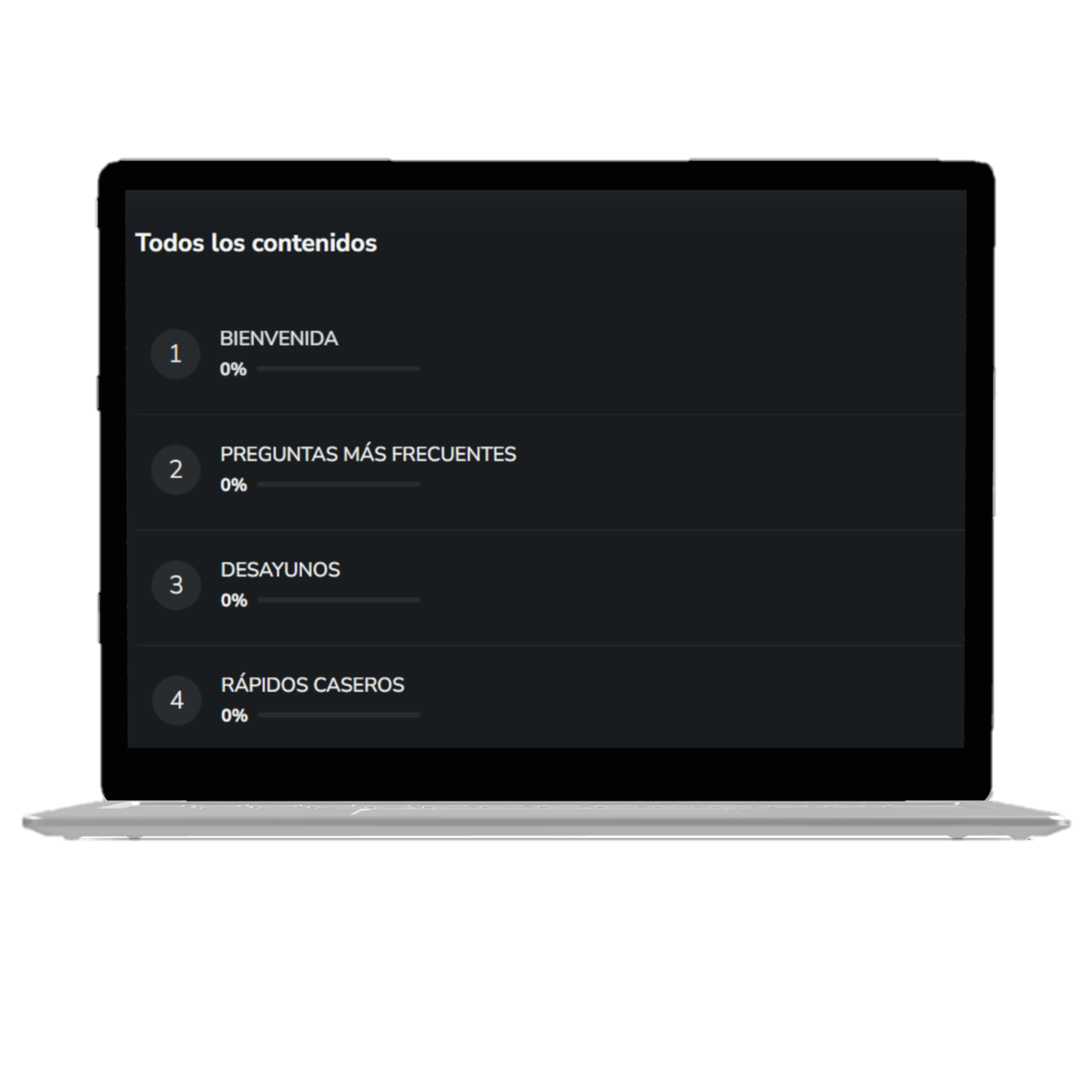The height and width of the screenshot is (1092, 1092).
Task: Open module via number 3 circle
Action: (176, 585)
